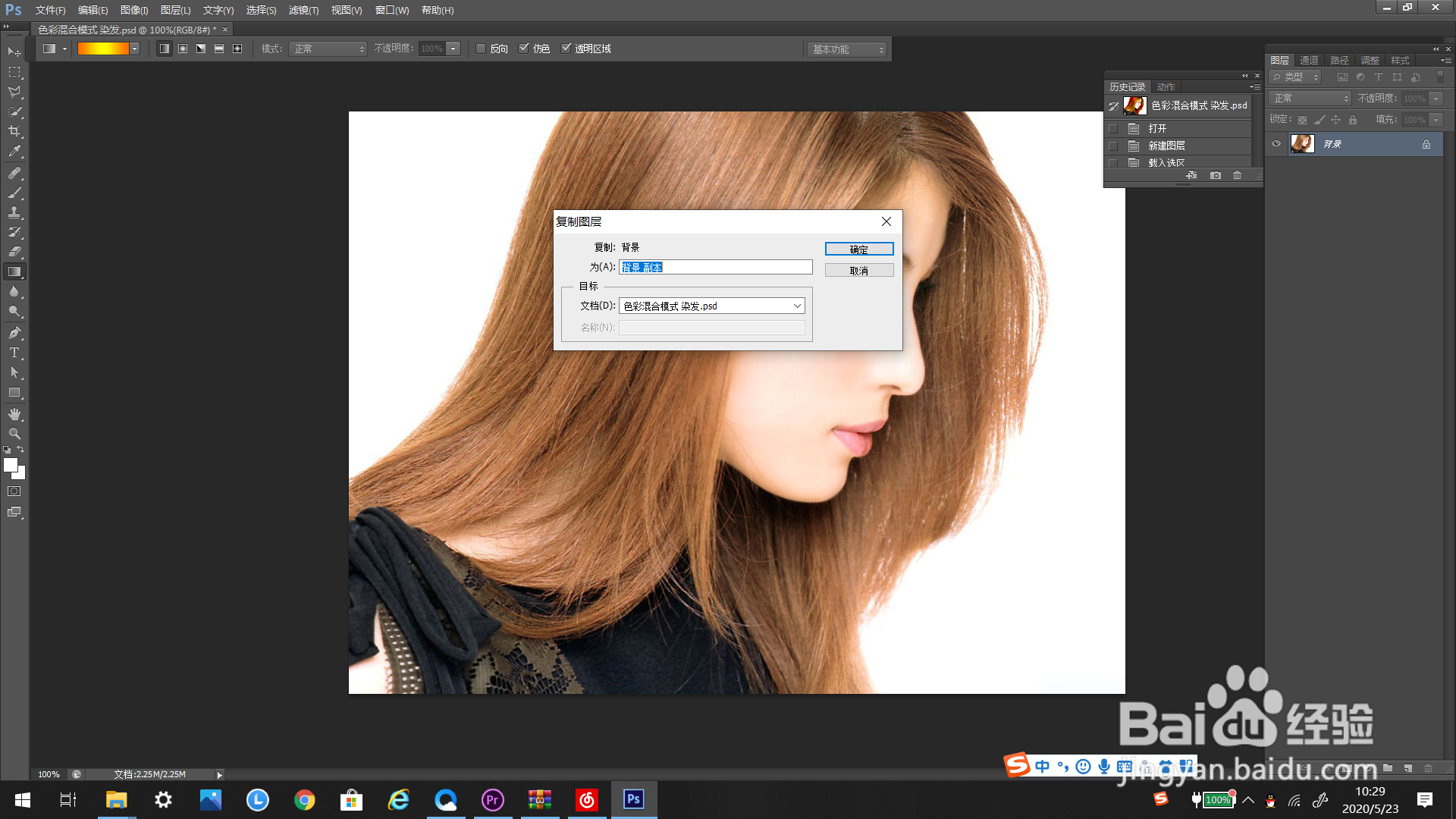The image size is (1456, 819).
Task: Hide the 背景 layer eye icon
Action: coord(1276,144)
